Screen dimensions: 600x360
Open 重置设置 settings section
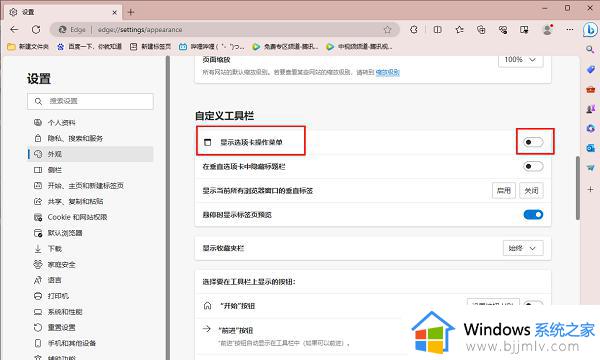pos(90,327)
